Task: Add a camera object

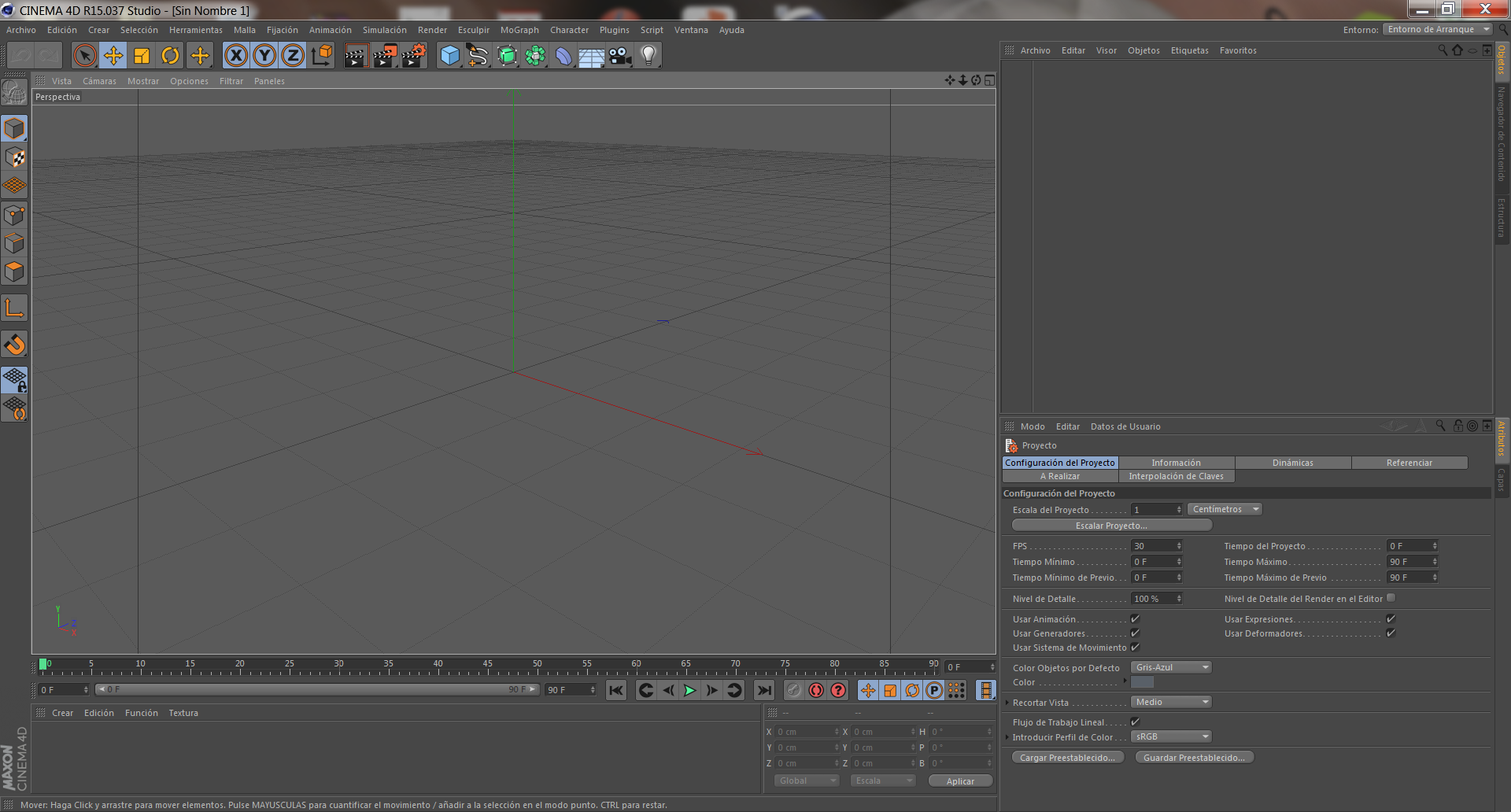Action: [620, 56]
